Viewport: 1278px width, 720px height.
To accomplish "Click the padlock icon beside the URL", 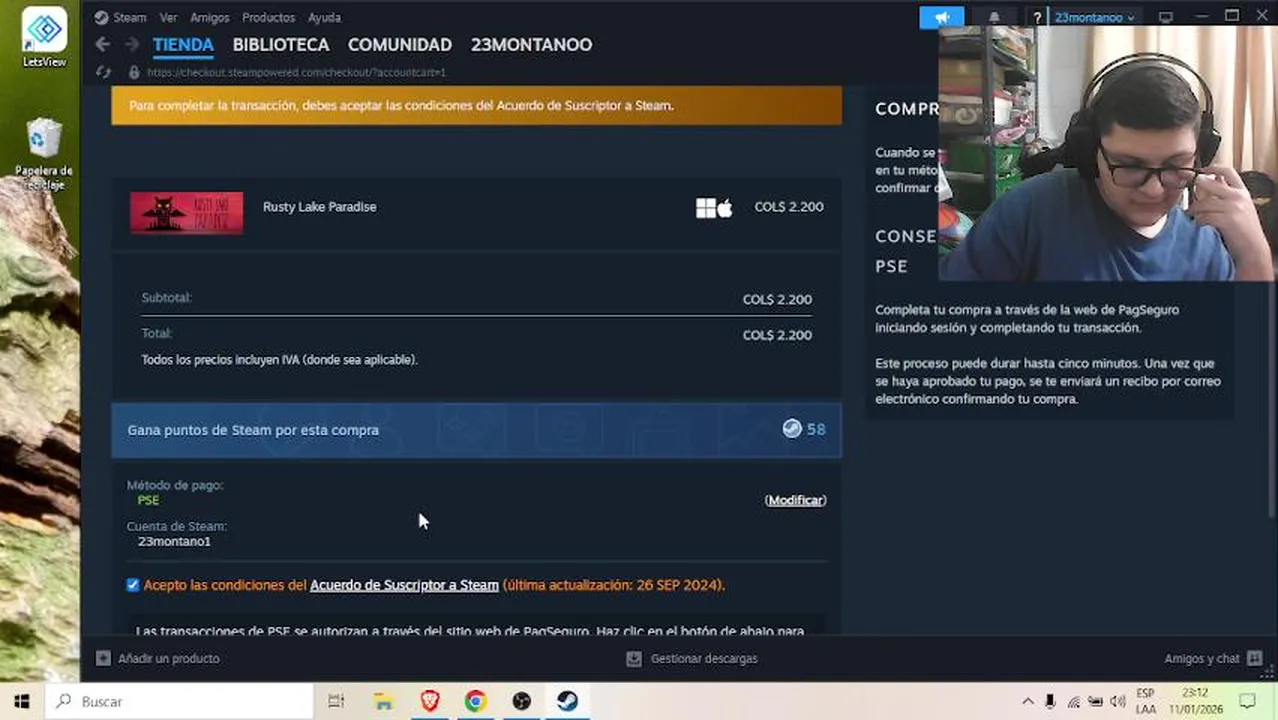I will (134, 72).
